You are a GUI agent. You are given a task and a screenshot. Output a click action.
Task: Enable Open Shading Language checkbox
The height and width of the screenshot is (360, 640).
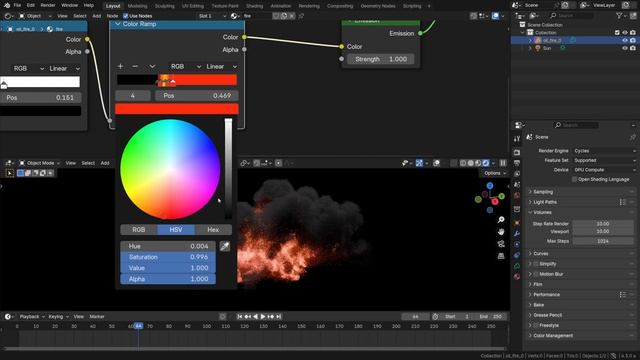574,179
